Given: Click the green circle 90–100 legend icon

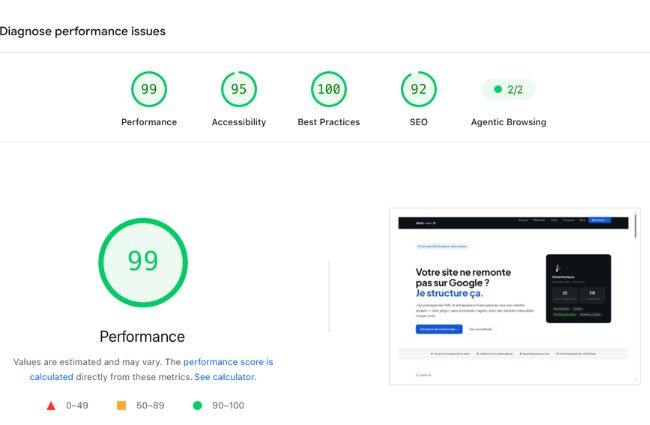Looking at the screenshot, I should 198,406.
